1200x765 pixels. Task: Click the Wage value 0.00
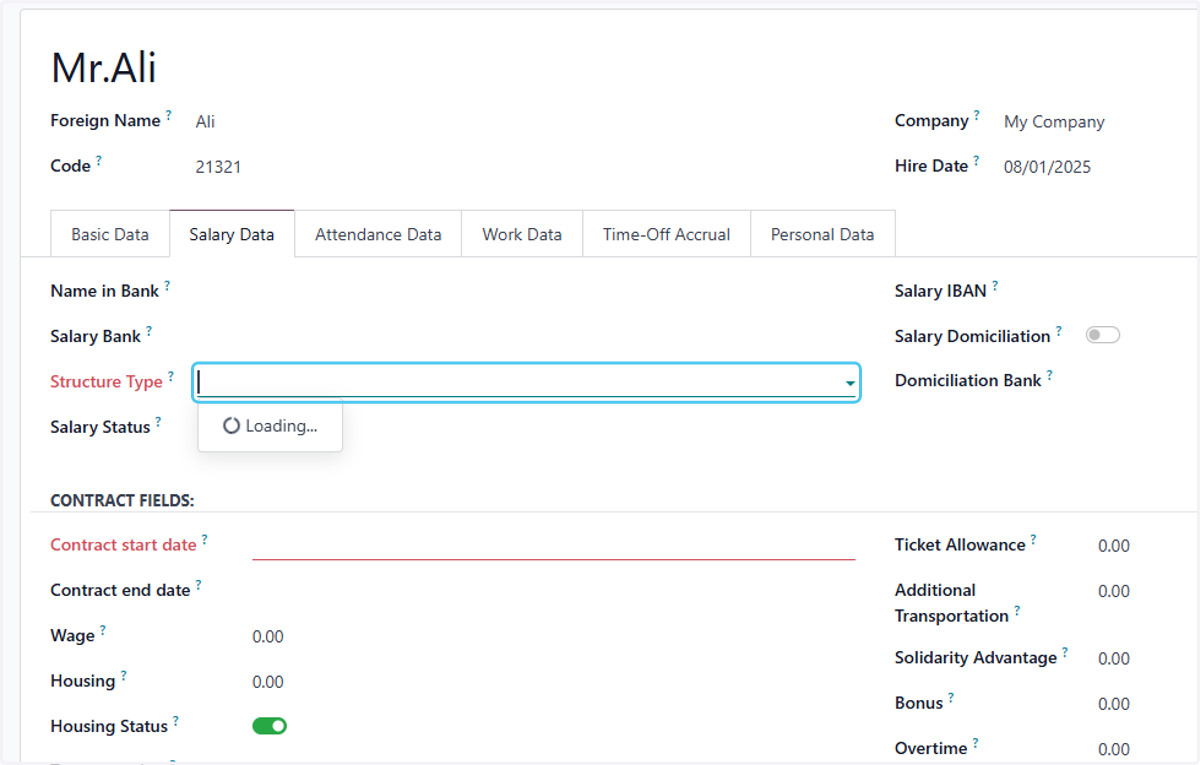[x=268, y=637]
